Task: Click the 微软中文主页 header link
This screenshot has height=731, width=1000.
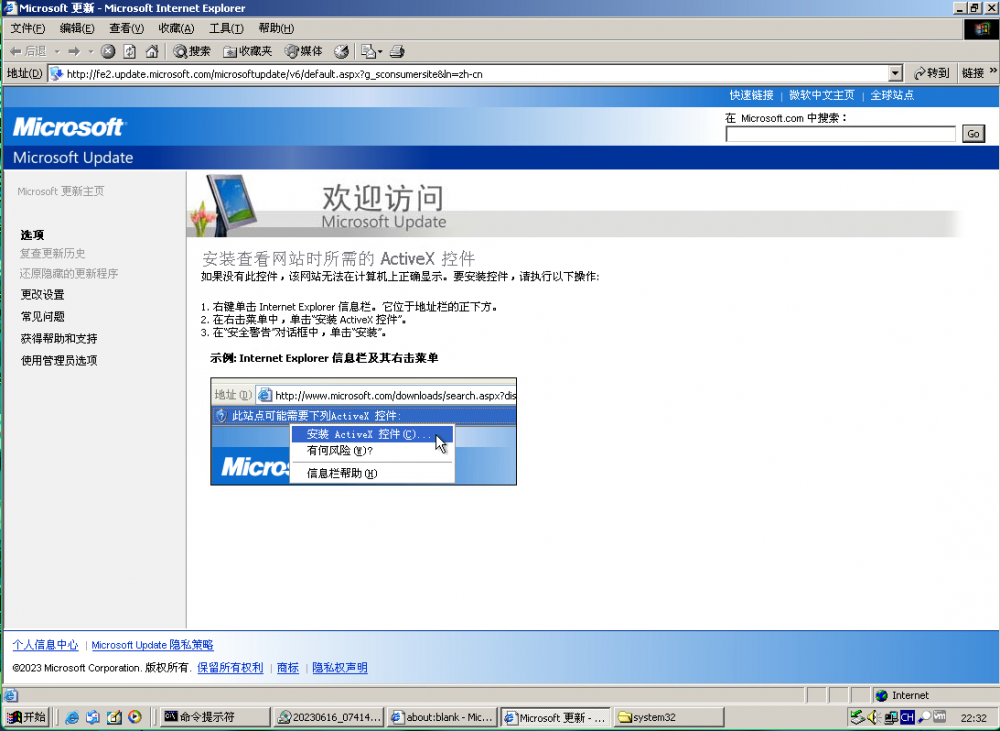Action: pos(821,95)
